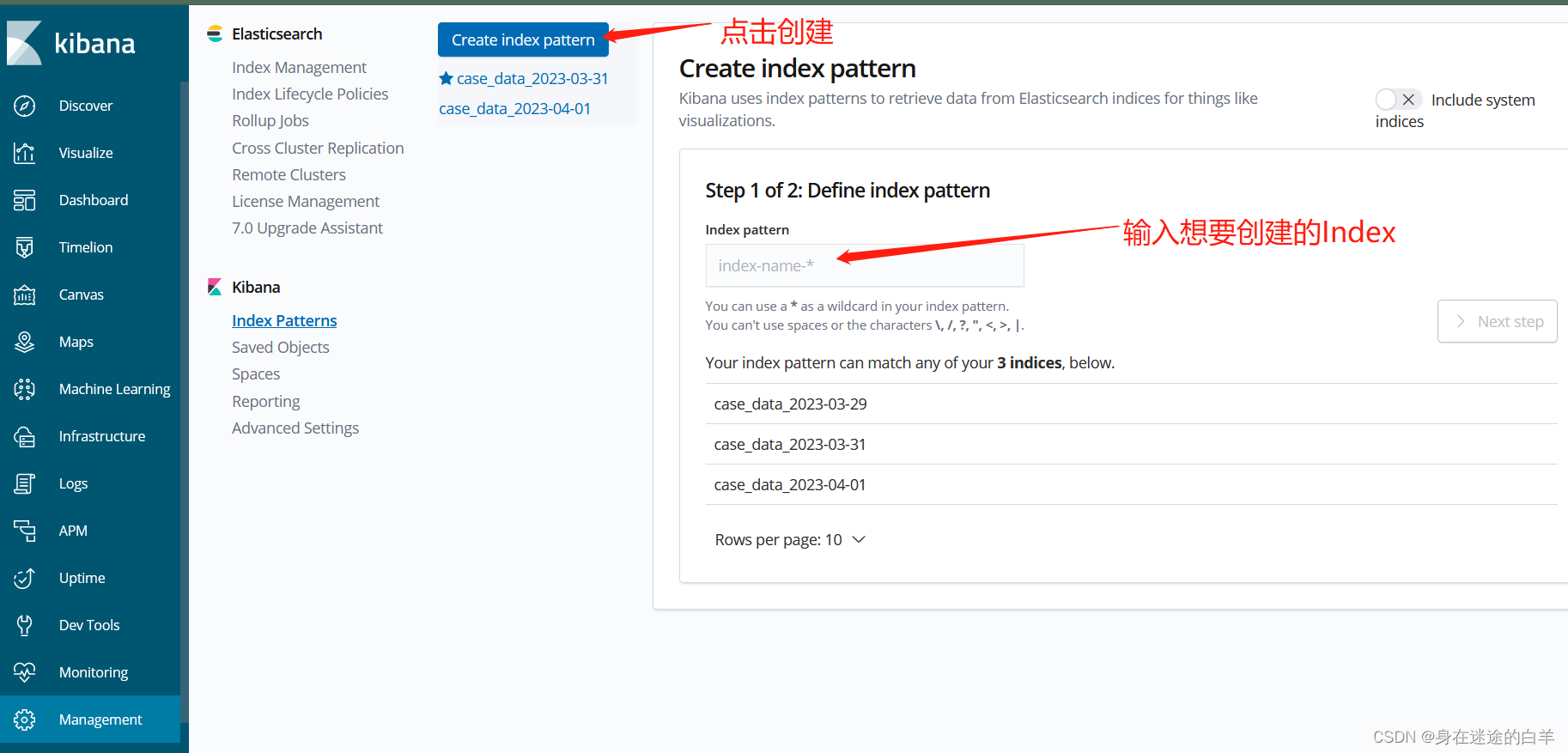Open Logs via its document icon
Viewport: 1568px width, 753px height.
tap(25, 483)
